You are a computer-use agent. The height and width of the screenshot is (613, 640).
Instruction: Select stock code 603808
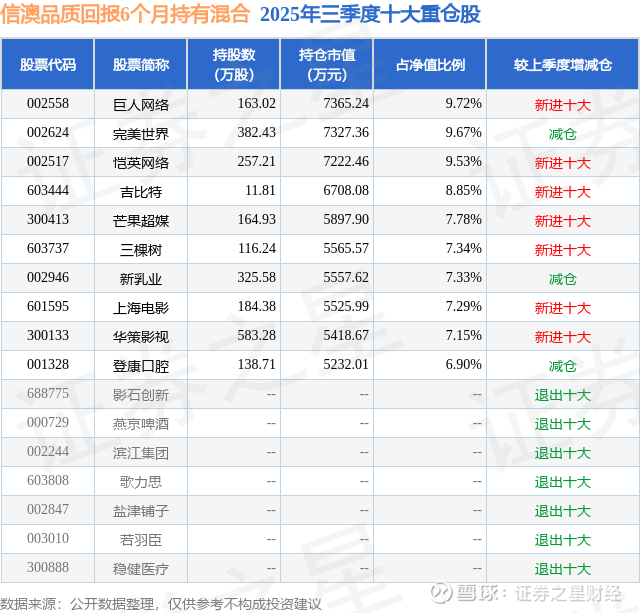tap(48, 480)
